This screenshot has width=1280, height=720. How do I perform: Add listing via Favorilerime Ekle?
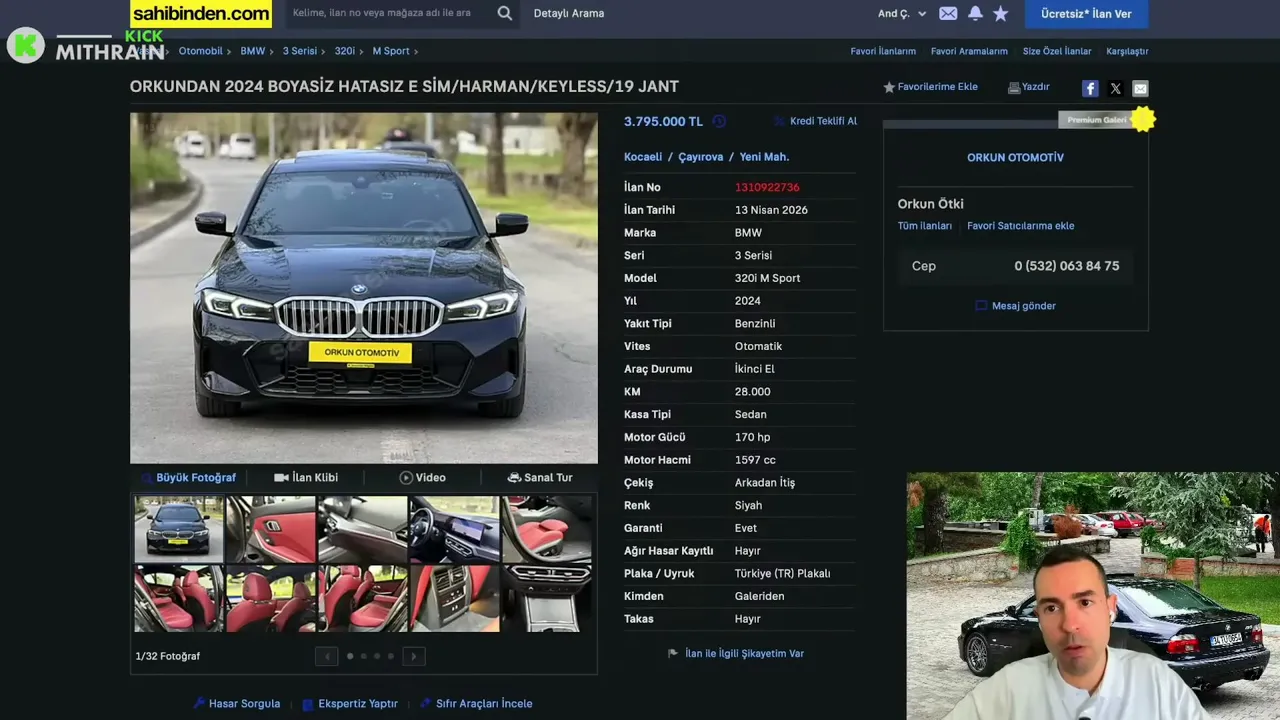point(930,87)
